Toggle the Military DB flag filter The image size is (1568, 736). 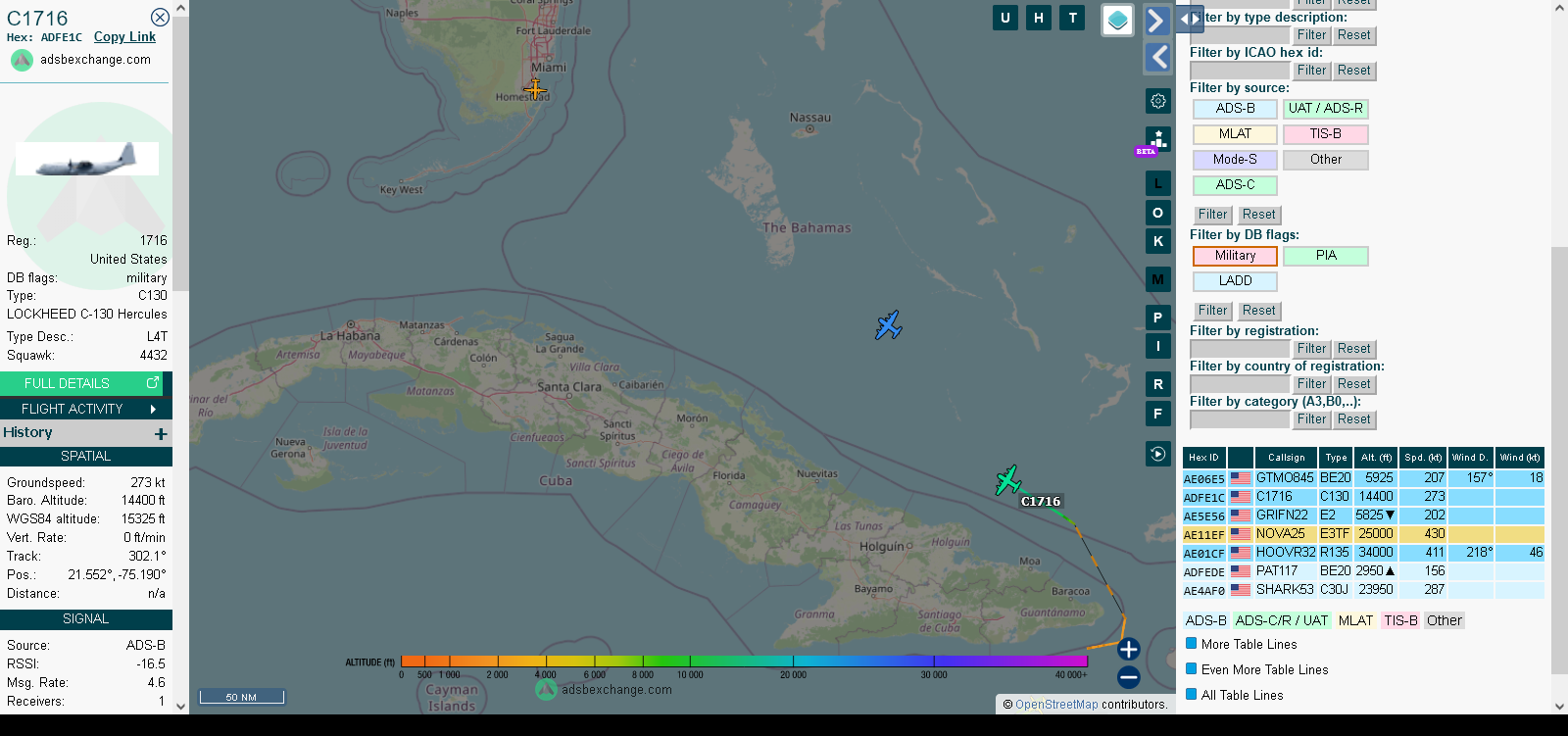click(x=1235, y=256)
